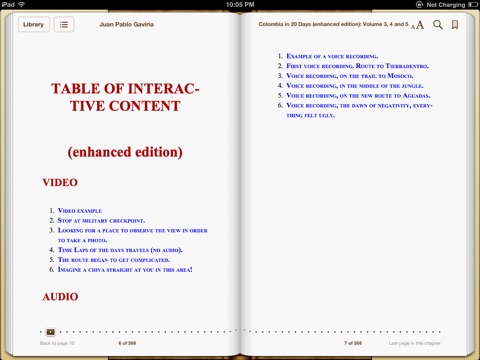Screen dimensions: 480x360
Task: Open the Library button
Action: 34,24
